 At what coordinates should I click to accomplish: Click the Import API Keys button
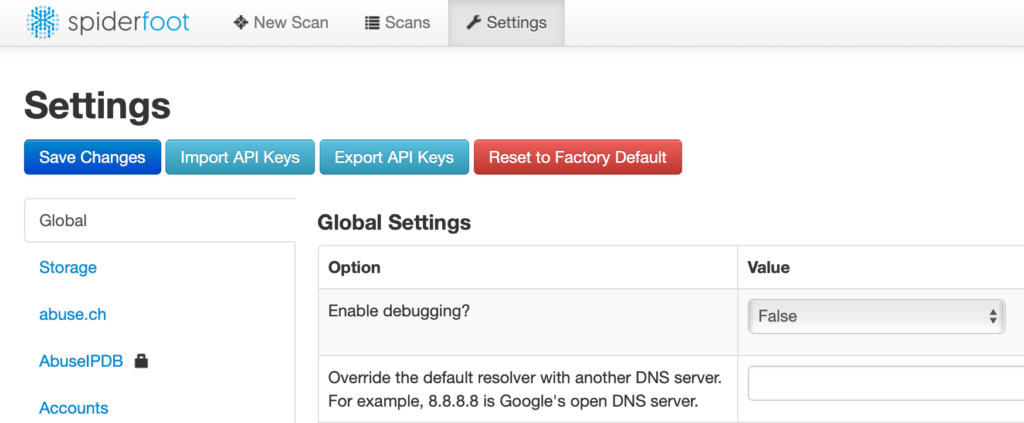tap(240, 157)
